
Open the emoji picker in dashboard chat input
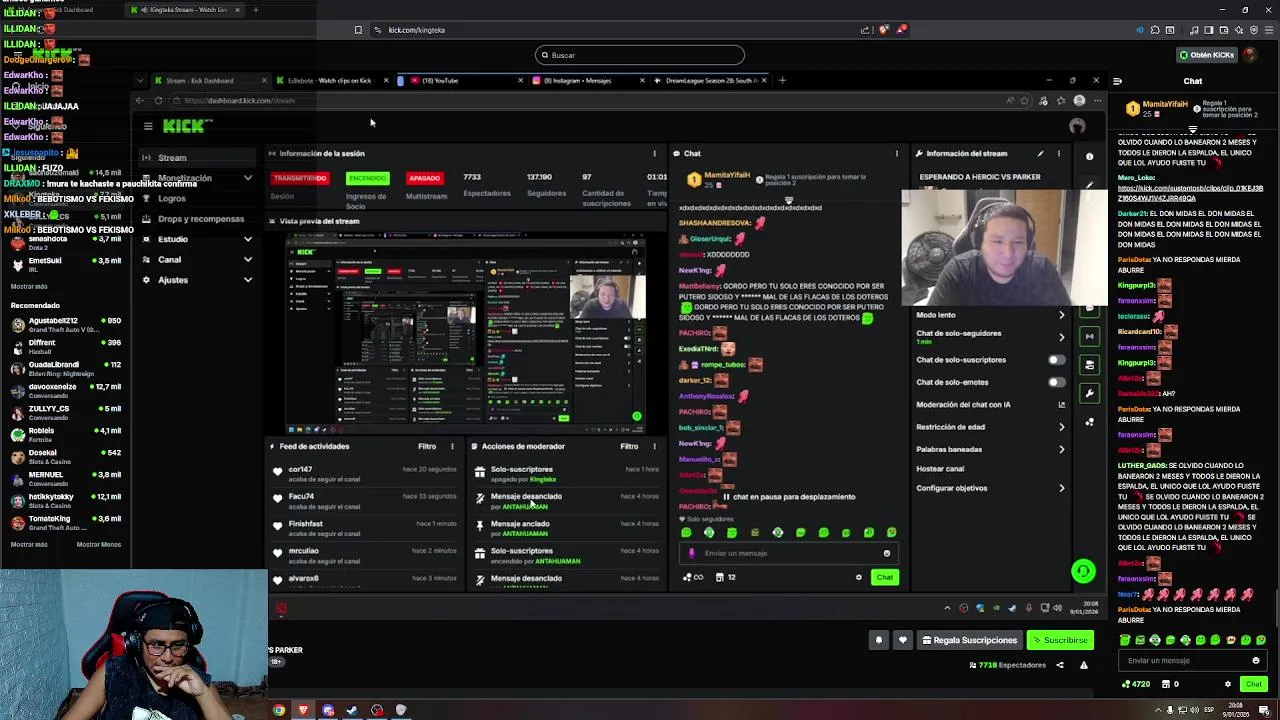pos(886,553)
